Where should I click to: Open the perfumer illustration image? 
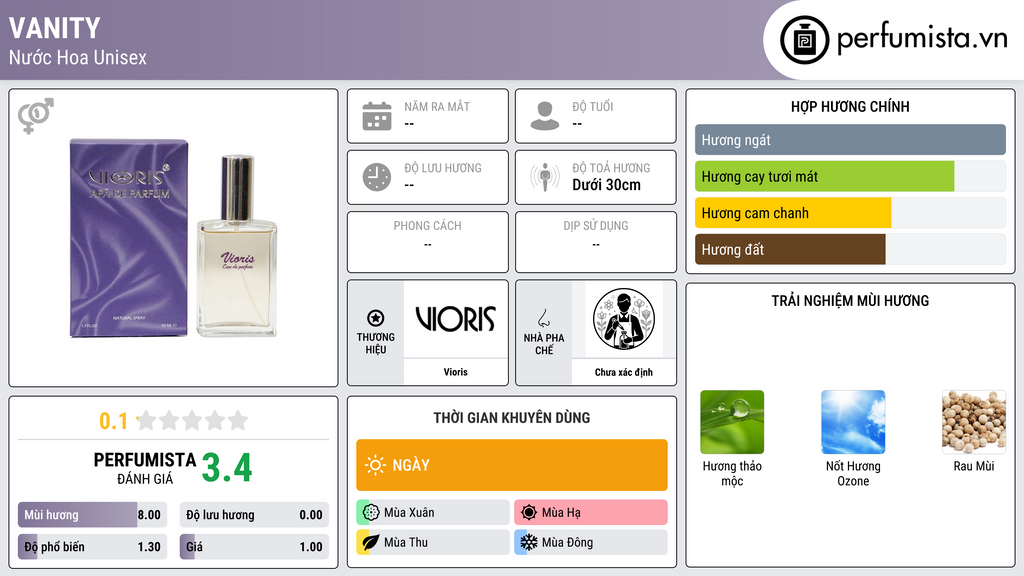[624, 319]
